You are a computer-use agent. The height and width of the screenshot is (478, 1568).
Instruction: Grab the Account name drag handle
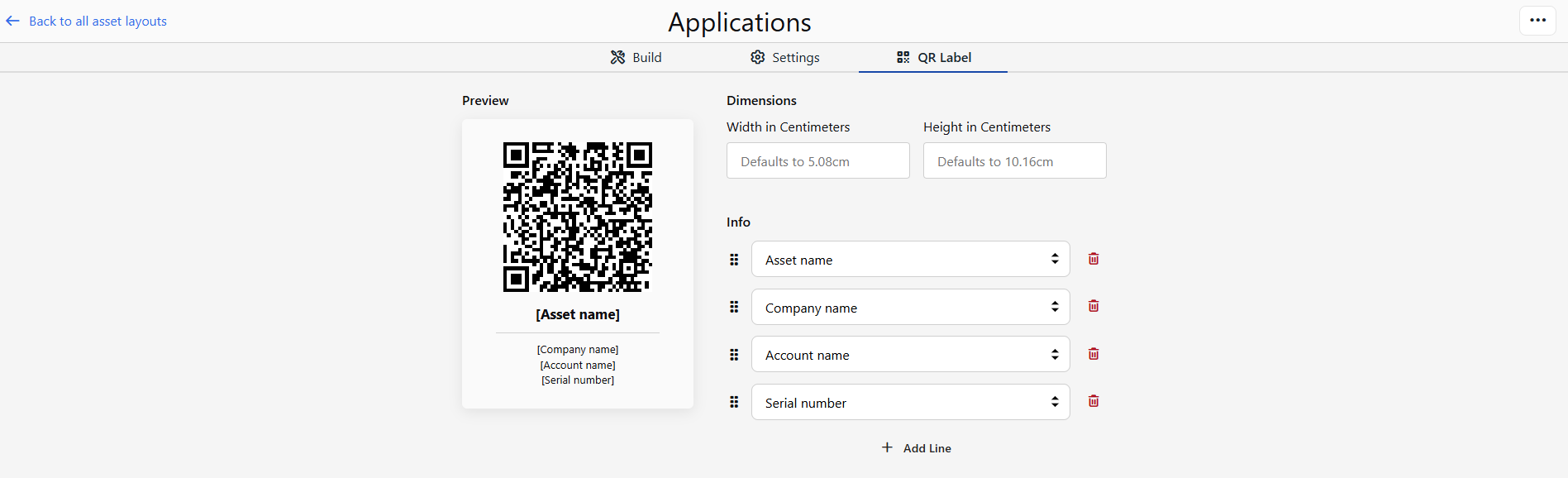click(734, 355)
